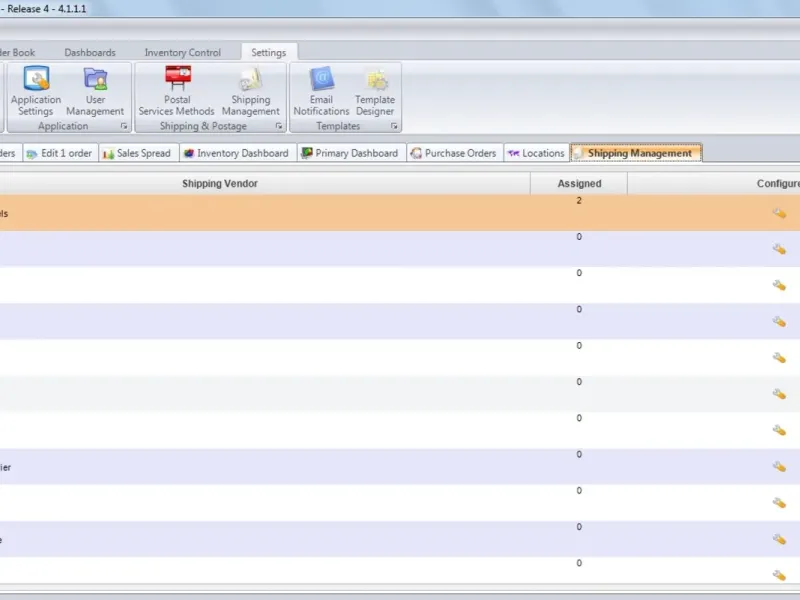
Task: Switch to the Inventory Control ribbon tab
Action: click(183, 53)
